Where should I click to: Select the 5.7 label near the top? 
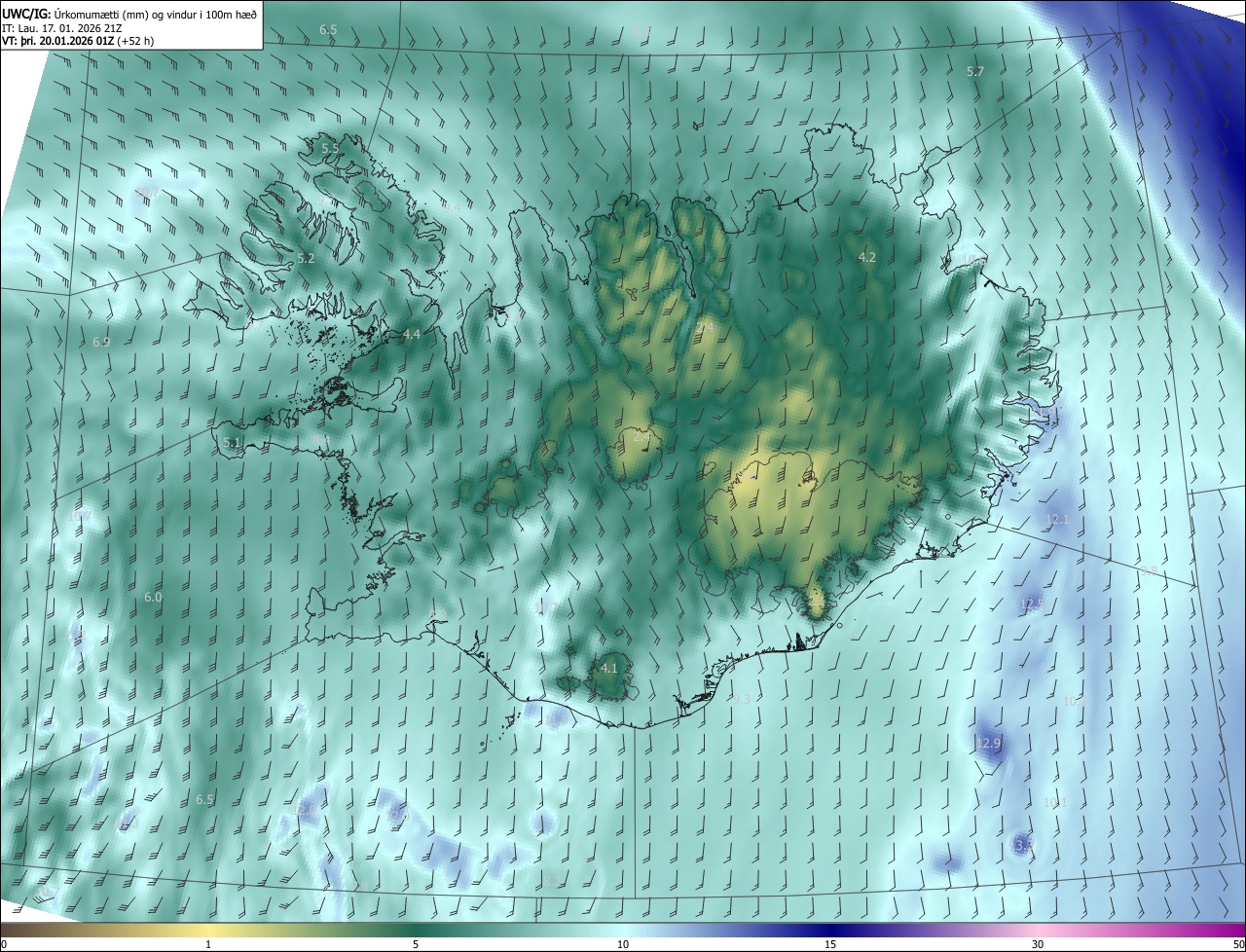click(975, 71)
